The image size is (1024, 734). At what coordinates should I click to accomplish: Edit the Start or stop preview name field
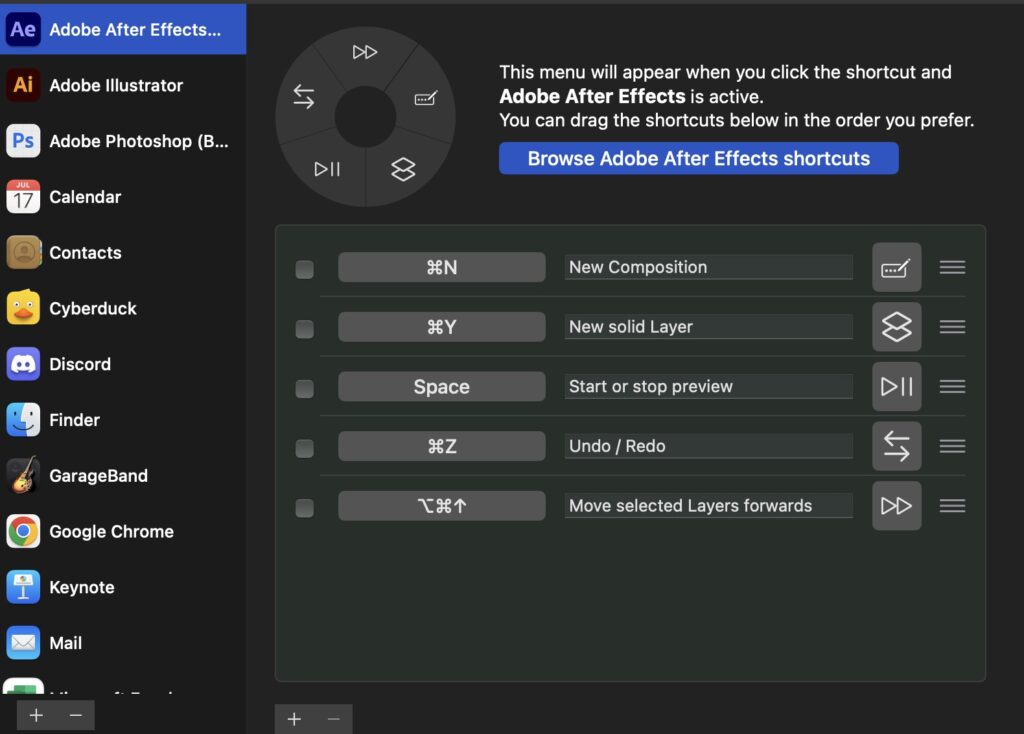(709, 387)
